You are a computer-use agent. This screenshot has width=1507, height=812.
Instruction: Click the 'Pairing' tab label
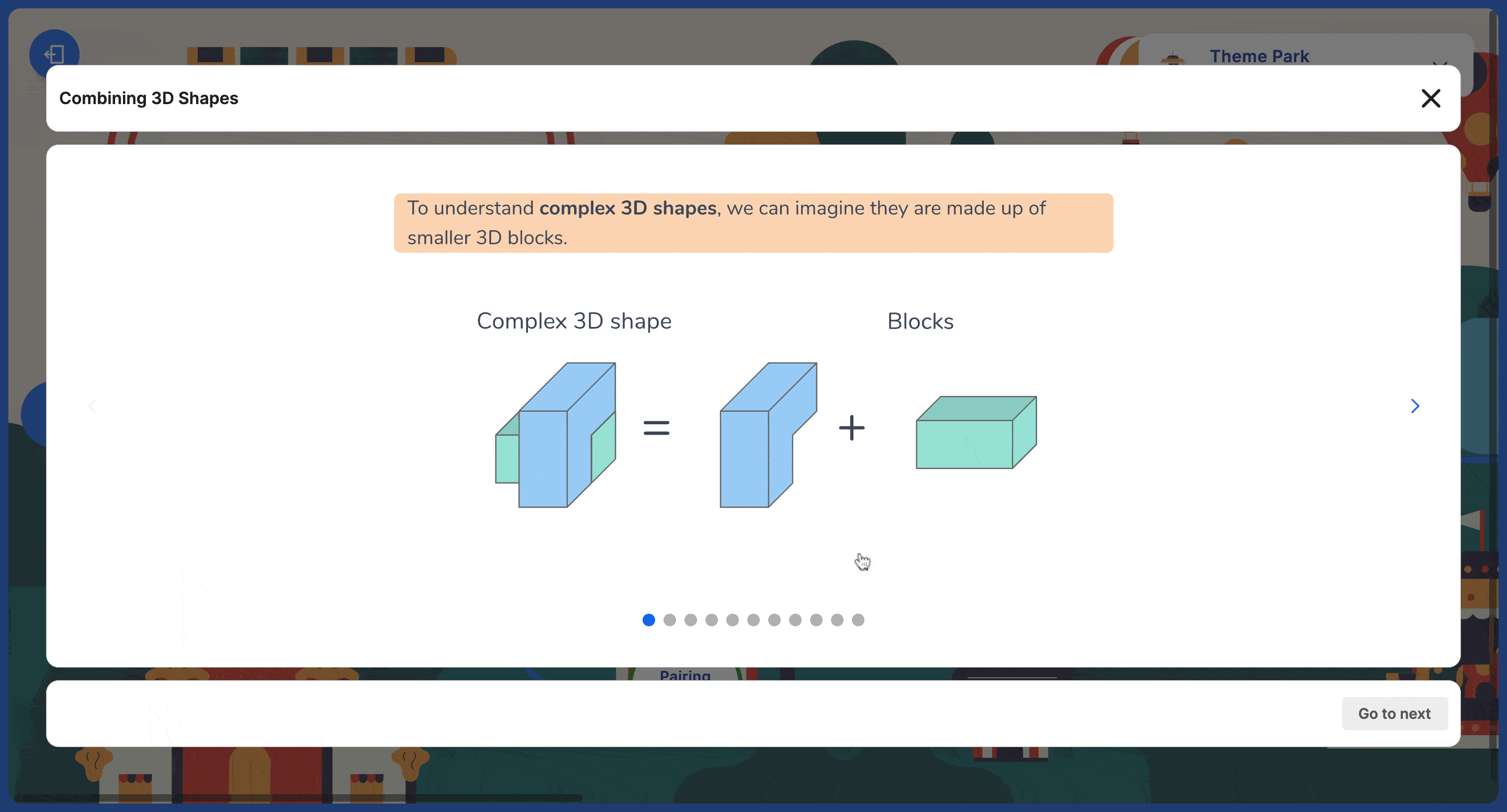(x=685, y=676)
